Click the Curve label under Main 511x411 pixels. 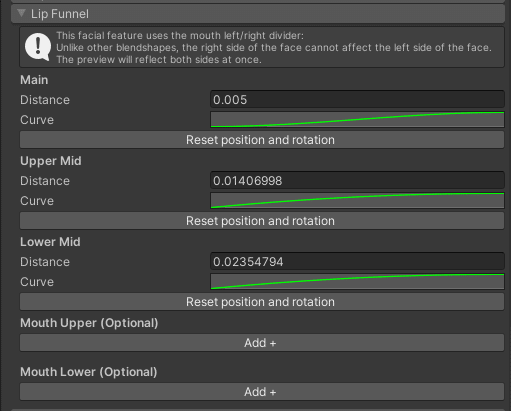click(x=37, y=120)
